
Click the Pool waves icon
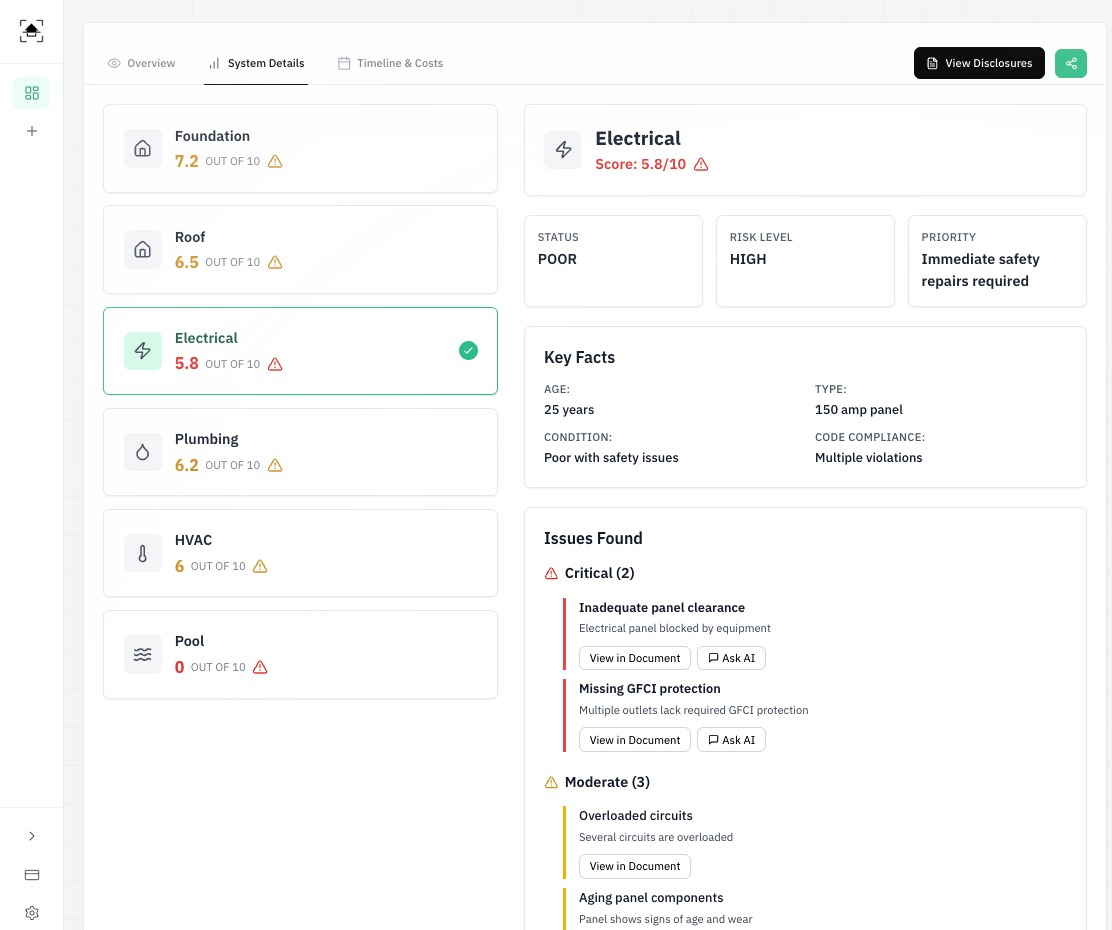click(143, 654)
